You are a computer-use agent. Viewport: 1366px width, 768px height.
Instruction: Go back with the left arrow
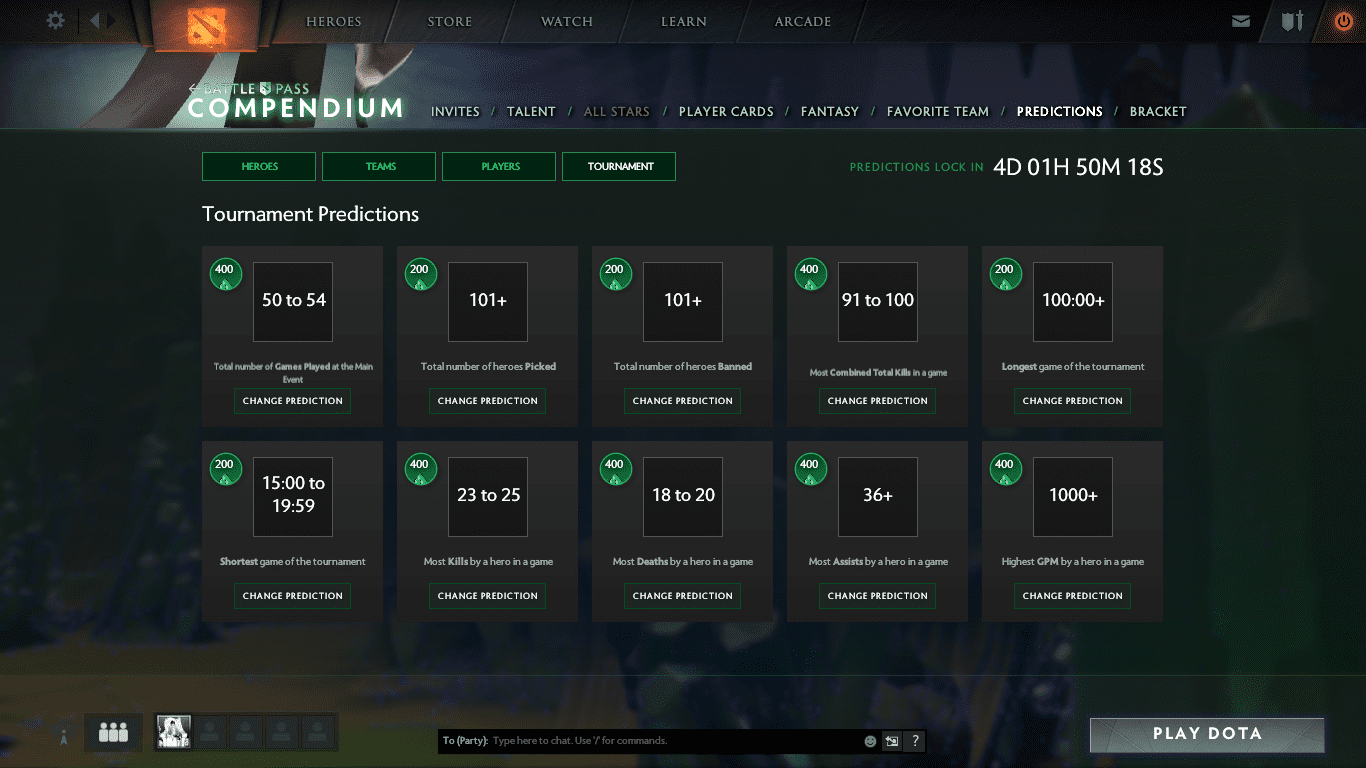click(x=96, y=20)
